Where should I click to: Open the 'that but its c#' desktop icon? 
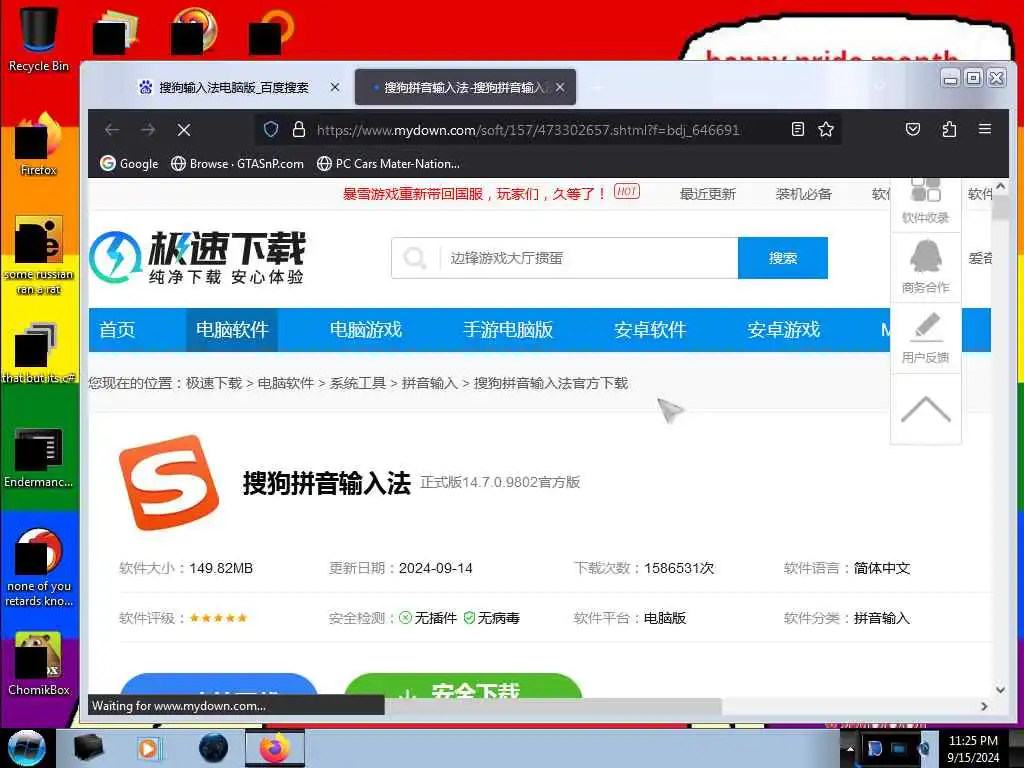39,353
